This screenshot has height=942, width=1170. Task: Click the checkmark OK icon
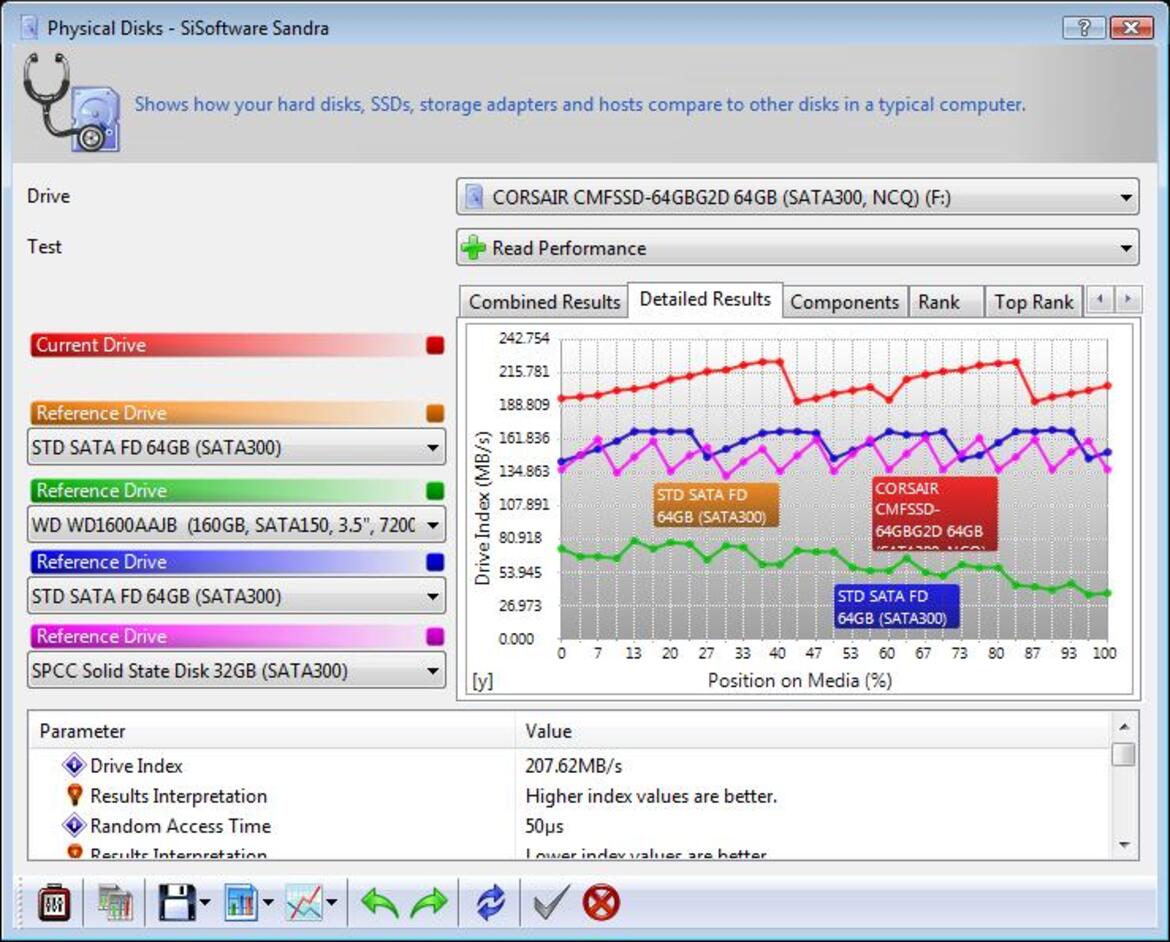pos(551,902)
